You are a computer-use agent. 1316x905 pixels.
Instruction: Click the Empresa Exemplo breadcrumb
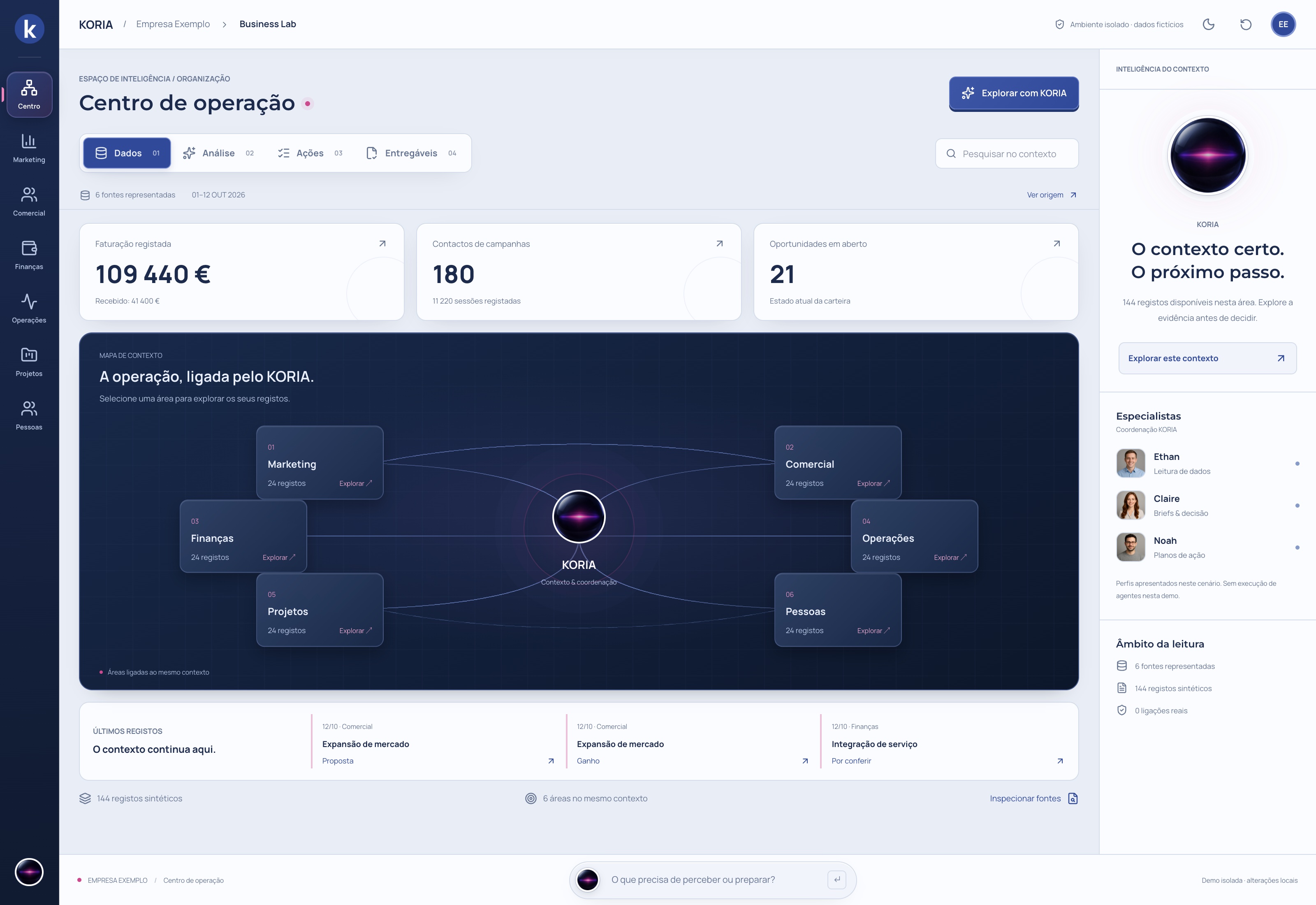pyautogui.click(x=173, y=24)
